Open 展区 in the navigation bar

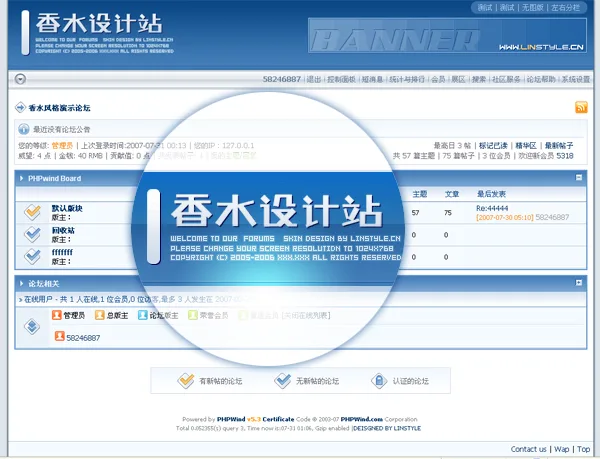coord(458,79)
